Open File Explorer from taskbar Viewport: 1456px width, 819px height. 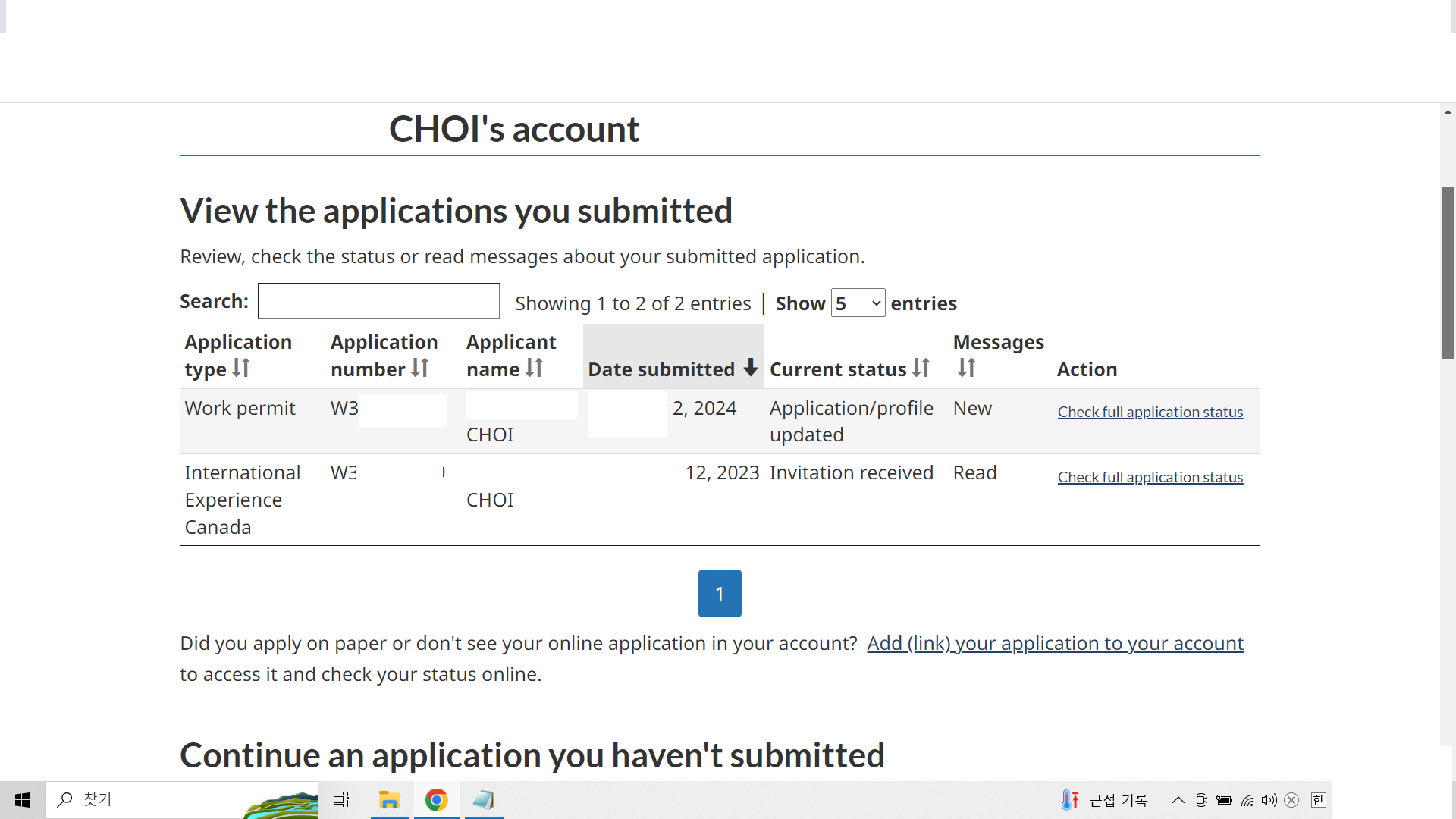pos(389,800)
